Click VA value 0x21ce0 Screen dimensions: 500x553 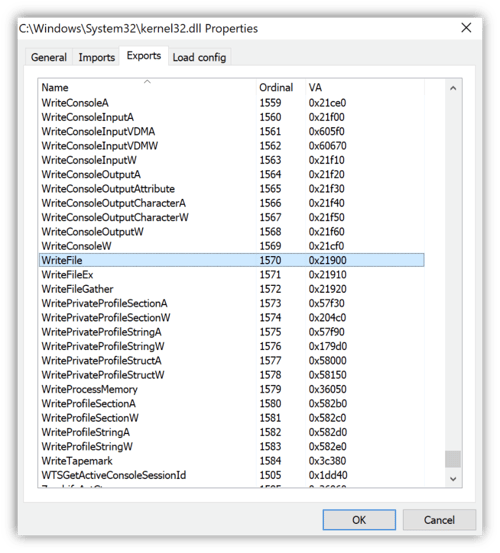tap(327, 103)
